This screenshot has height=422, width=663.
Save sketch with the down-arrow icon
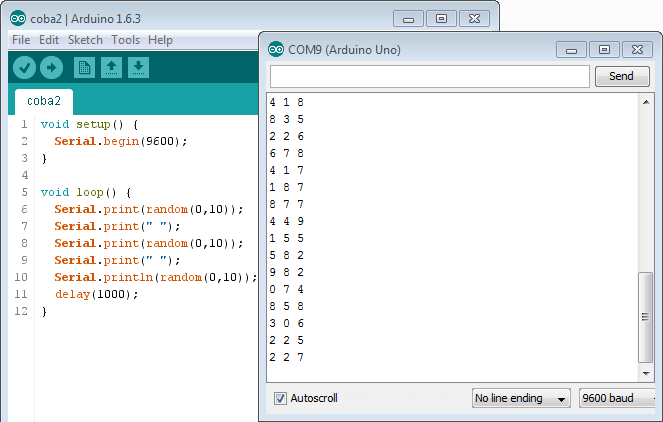click(138, 68)
